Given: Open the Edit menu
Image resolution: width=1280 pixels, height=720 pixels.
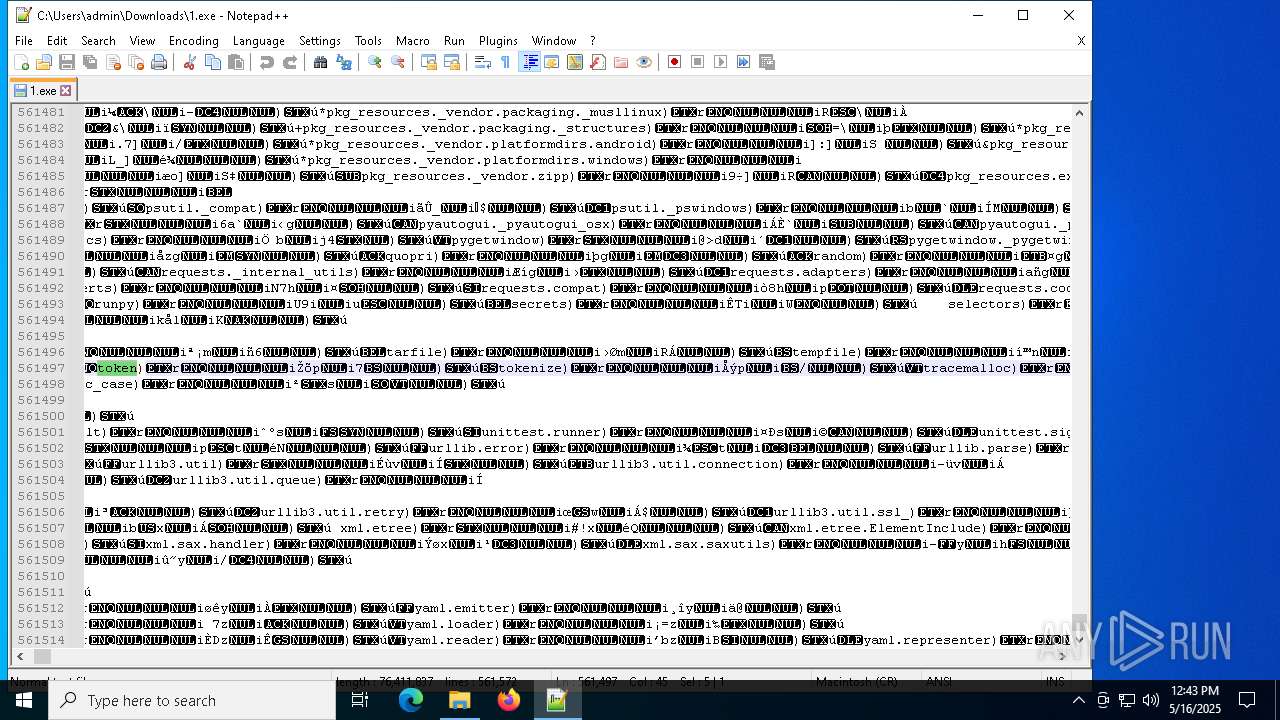Looking at the screenshot, I should pos(57,41).
